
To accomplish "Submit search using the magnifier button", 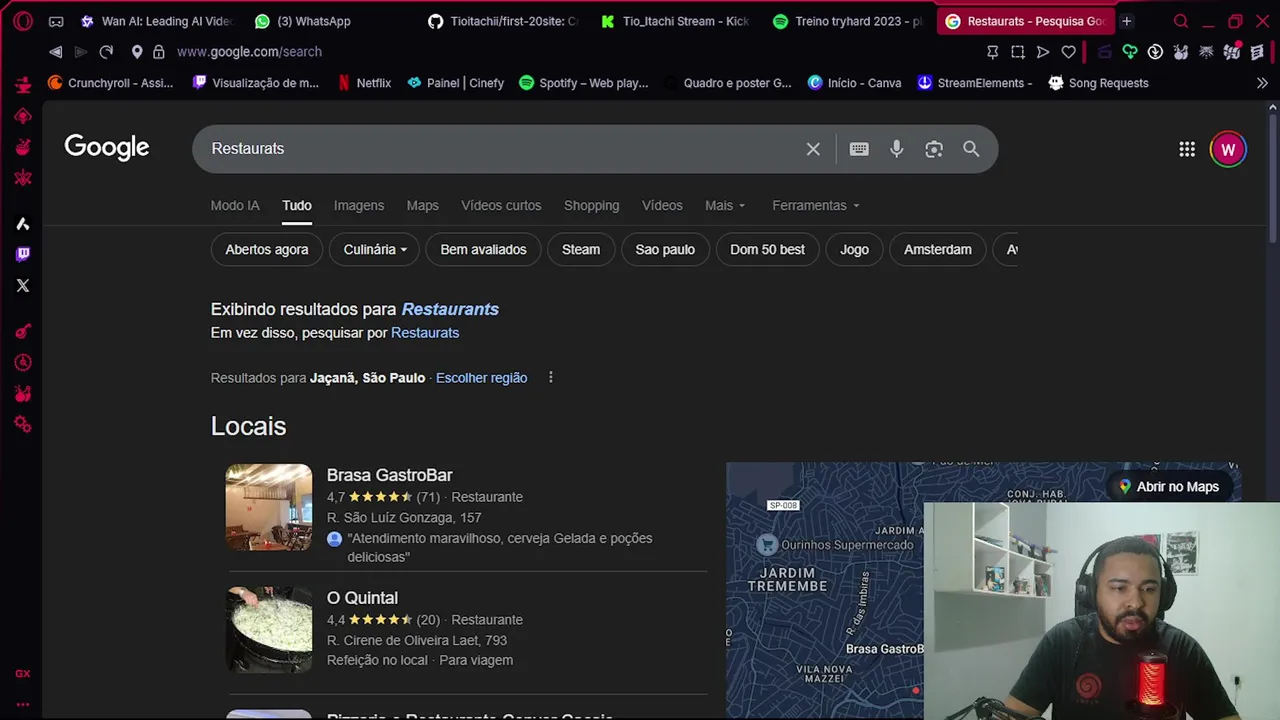I will pyautogui.click(x=971, y=149).
